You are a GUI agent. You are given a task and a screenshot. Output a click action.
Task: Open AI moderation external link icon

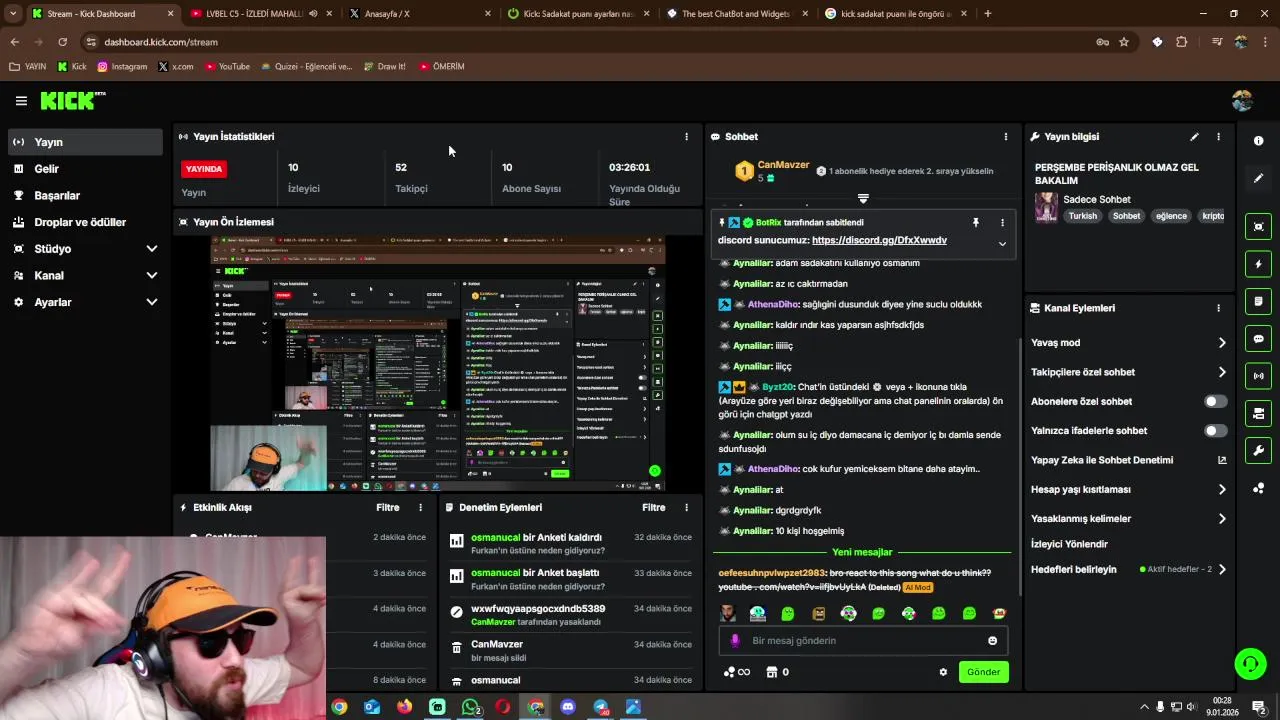pos(1222,460)
